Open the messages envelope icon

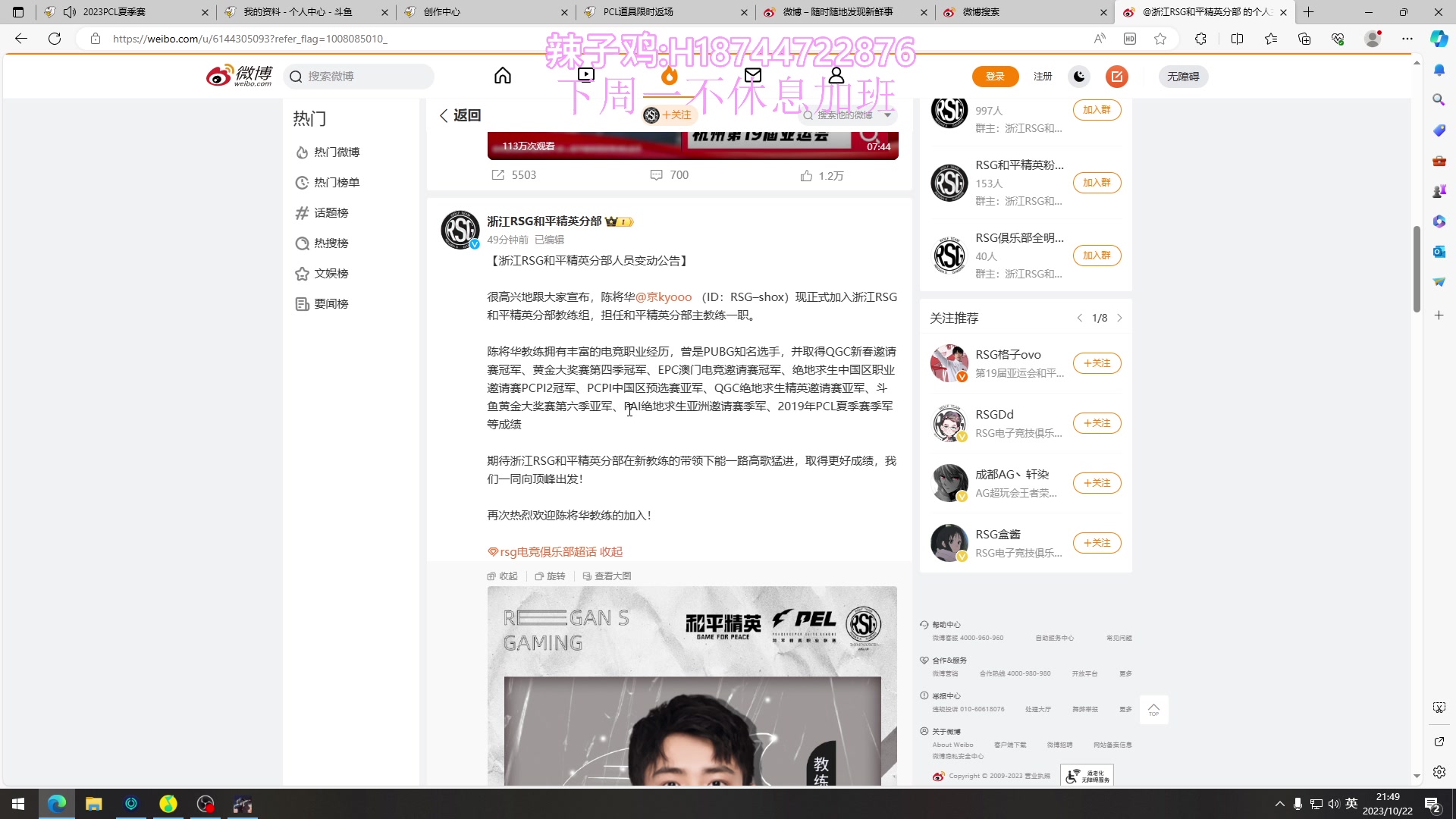(x=752, y=76)
